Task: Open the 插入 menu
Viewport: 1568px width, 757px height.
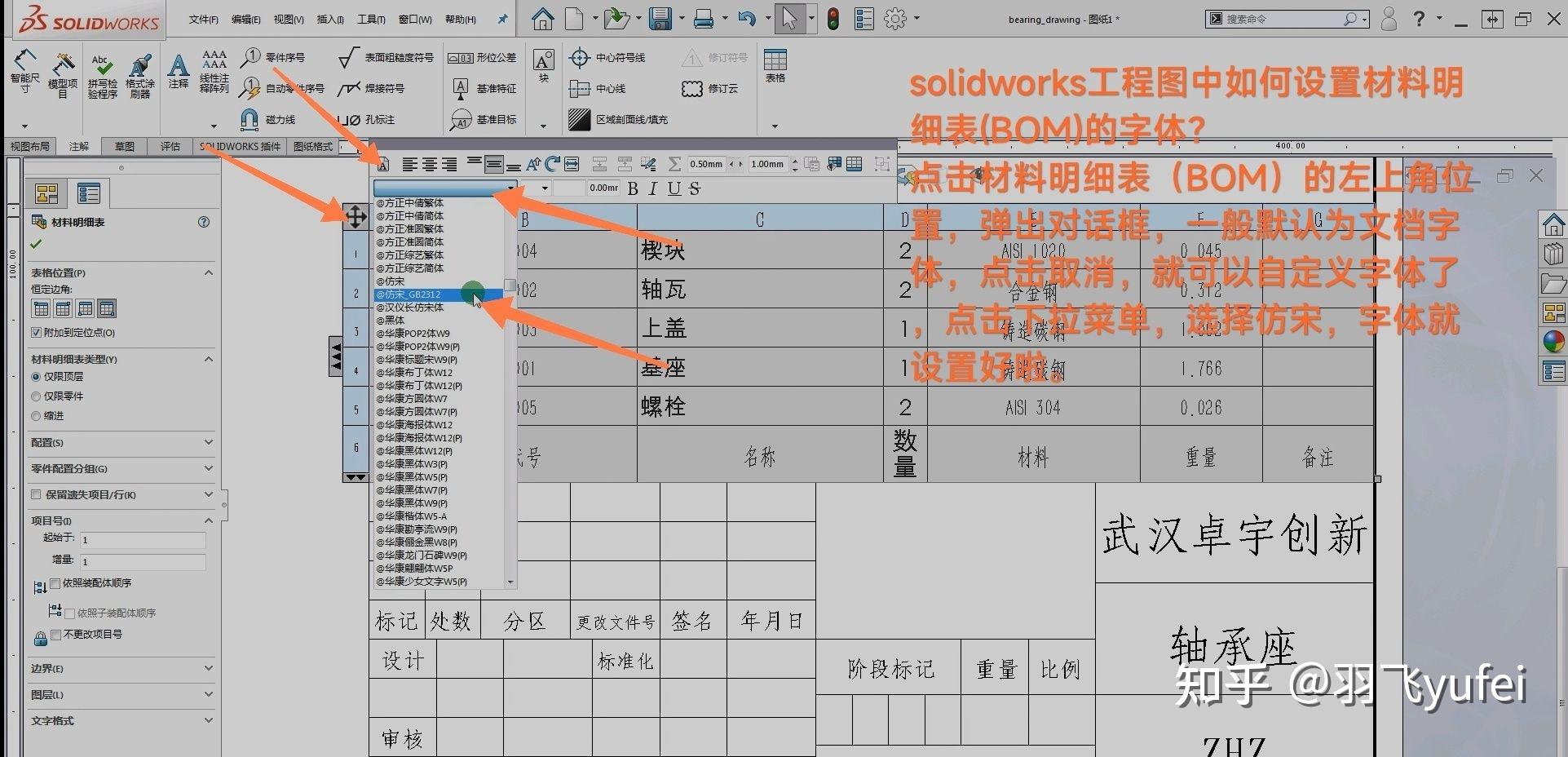Action: pos(329,18)
